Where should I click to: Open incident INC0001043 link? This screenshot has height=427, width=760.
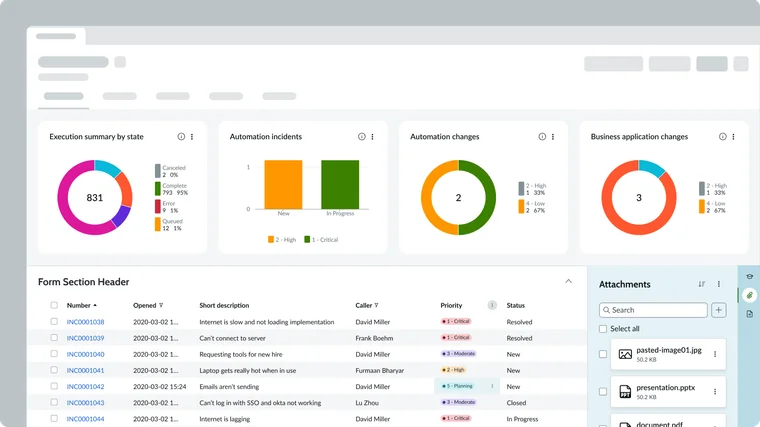85,402
